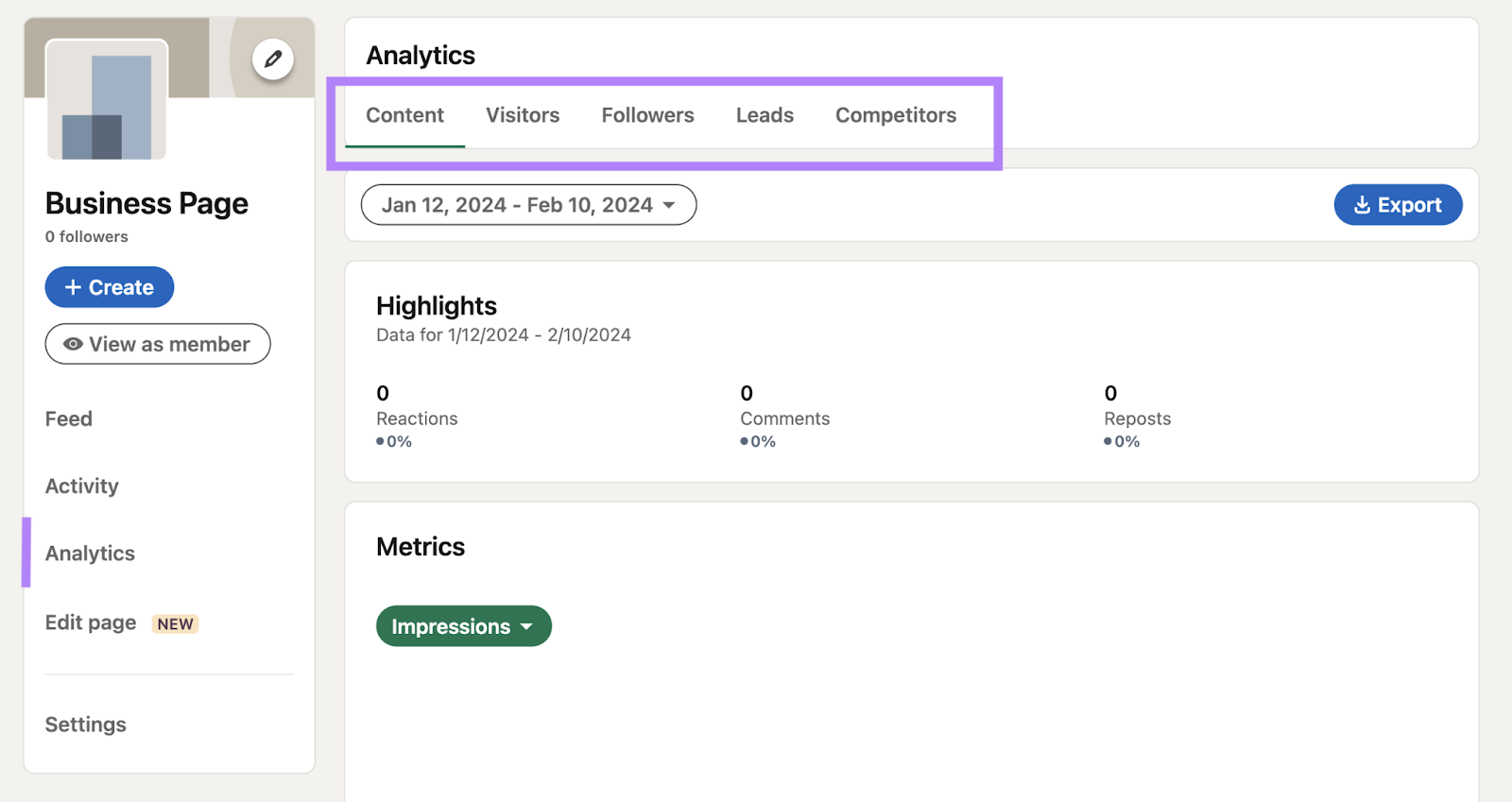Screen dimensions: 1512x802
Task: Open Settings from the sidebar
Action: coord(86,725)
